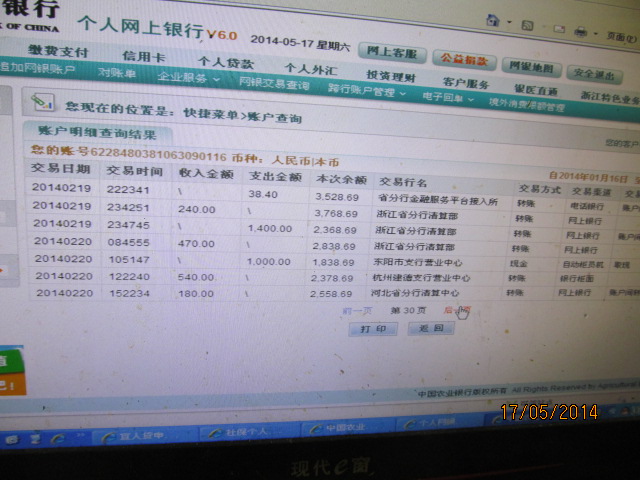
Task: Click the 第 30 页 page indicator
Action: [408, 311]
